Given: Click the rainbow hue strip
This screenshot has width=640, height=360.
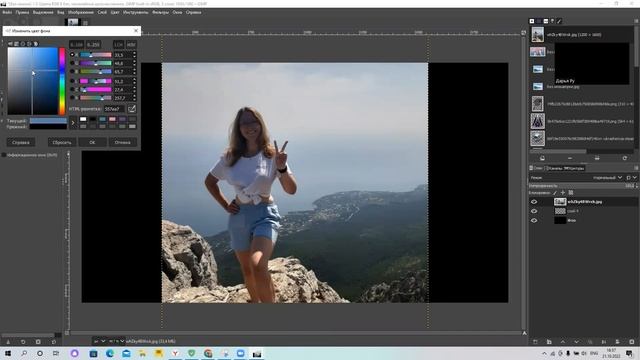Looking at the screenshot, I should tap(62, 81).
